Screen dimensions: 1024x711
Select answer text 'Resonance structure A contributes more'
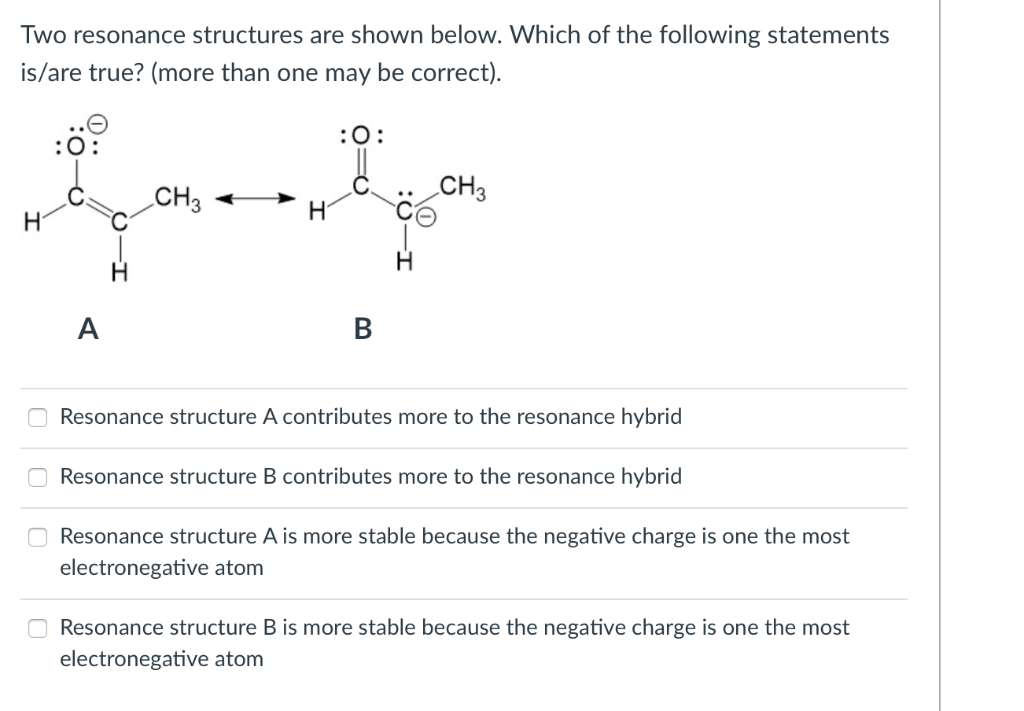tap(370, 417)
